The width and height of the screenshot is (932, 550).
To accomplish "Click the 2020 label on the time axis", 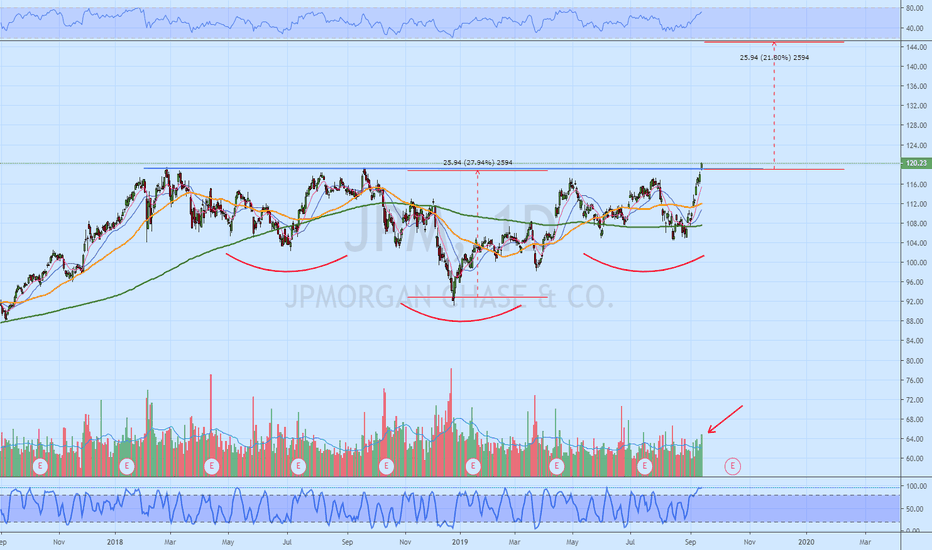I will [x=806, y=542].
